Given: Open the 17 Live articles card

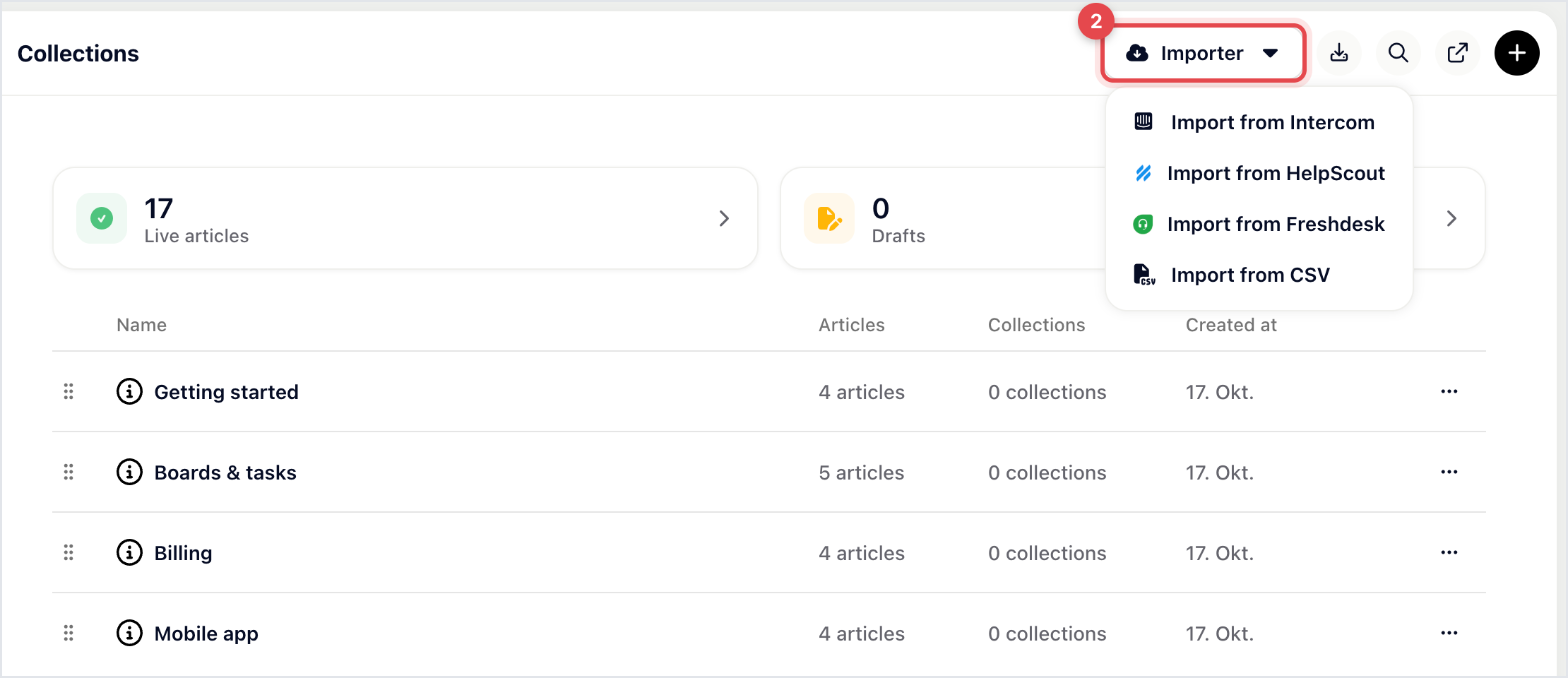Looking at the screenshot, I should coord(405,218).
